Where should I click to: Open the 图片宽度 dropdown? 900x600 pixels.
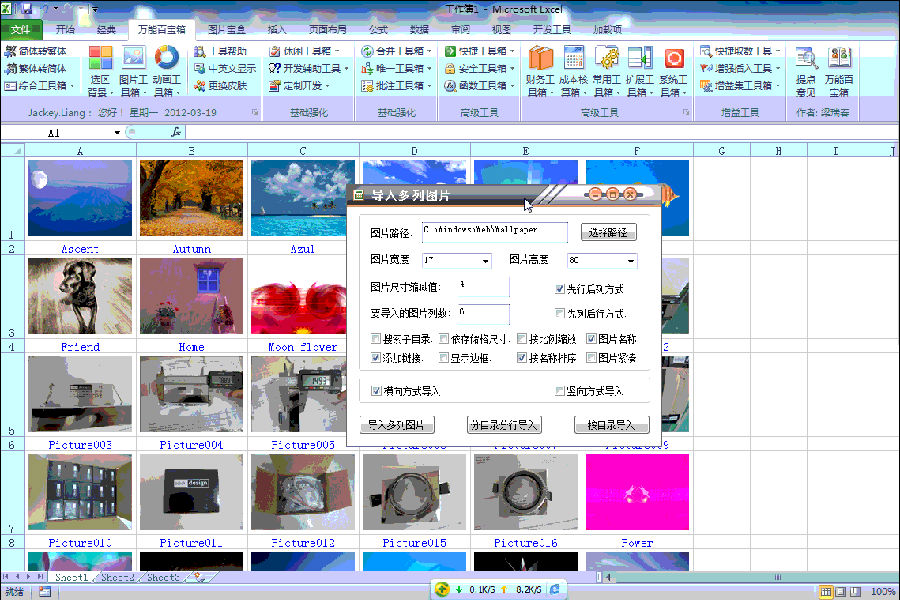(x=486, y=262)
